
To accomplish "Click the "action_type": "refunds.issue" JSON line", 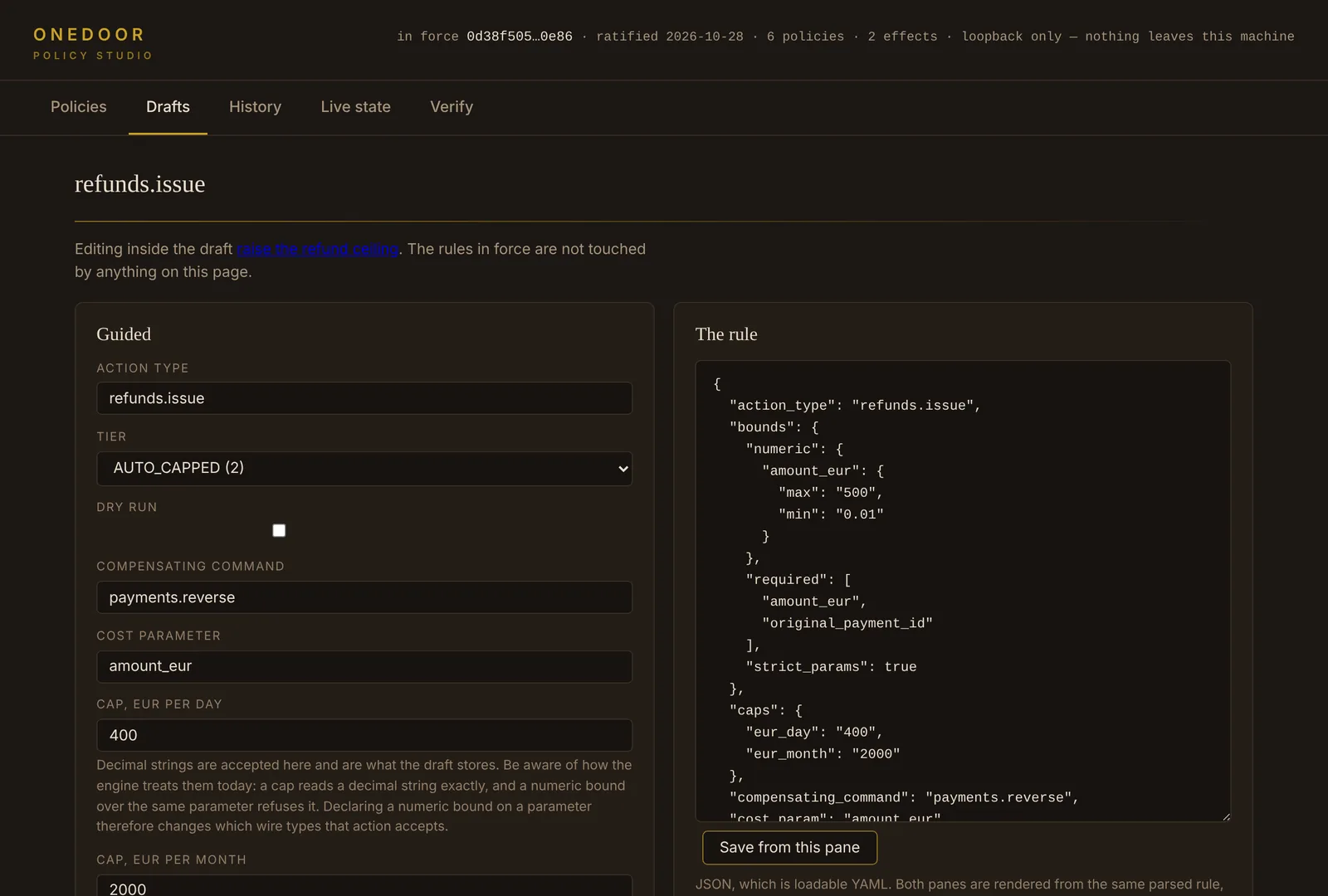I will pos(855,406).
